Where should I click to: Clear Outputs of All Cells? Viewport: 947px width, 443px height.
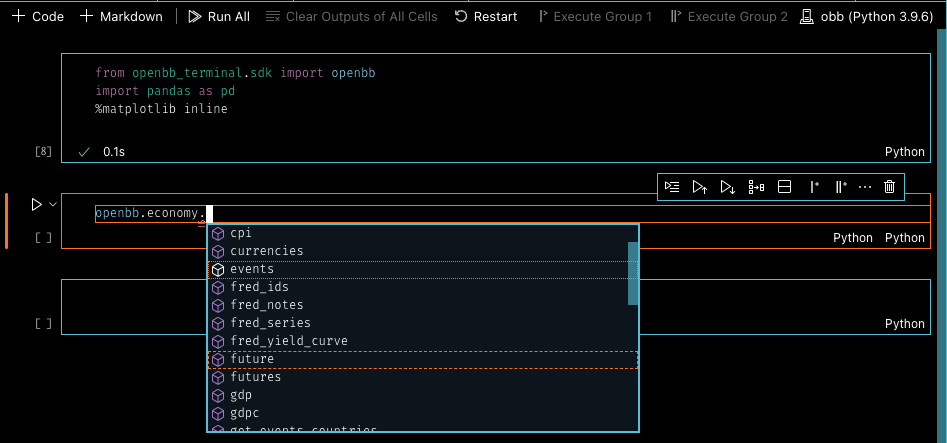pos(352,16)
